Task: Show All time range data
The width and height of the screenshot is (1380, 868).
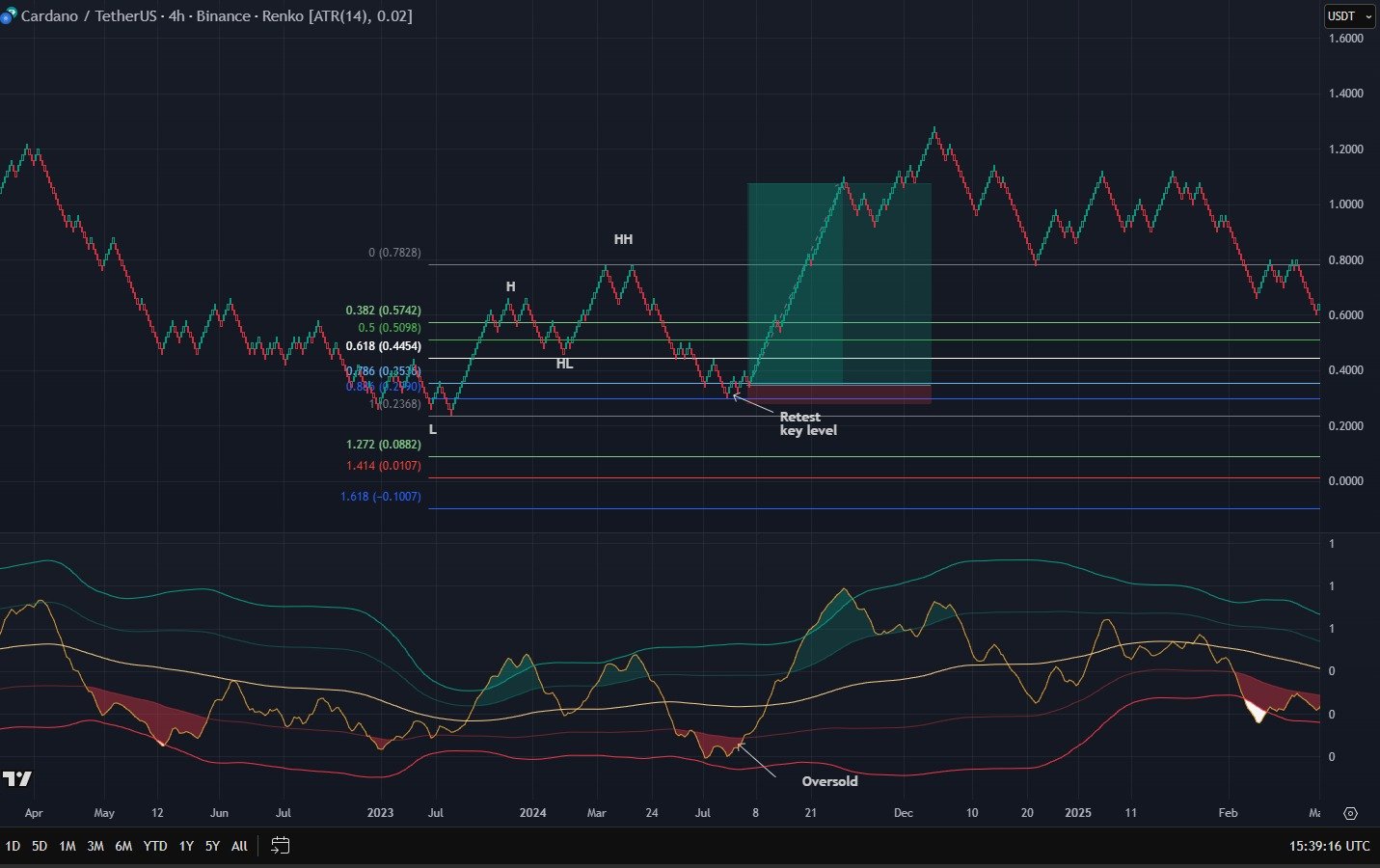Action: click(239, 846)
